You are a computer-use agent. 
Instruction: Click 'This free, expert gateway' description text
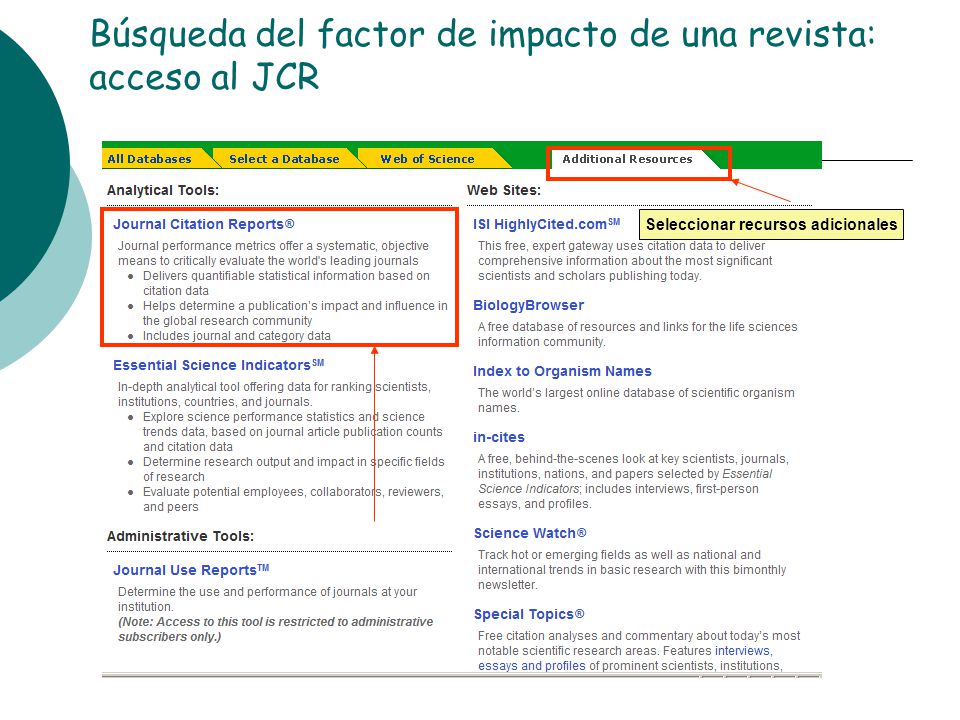tap(625, 261)
